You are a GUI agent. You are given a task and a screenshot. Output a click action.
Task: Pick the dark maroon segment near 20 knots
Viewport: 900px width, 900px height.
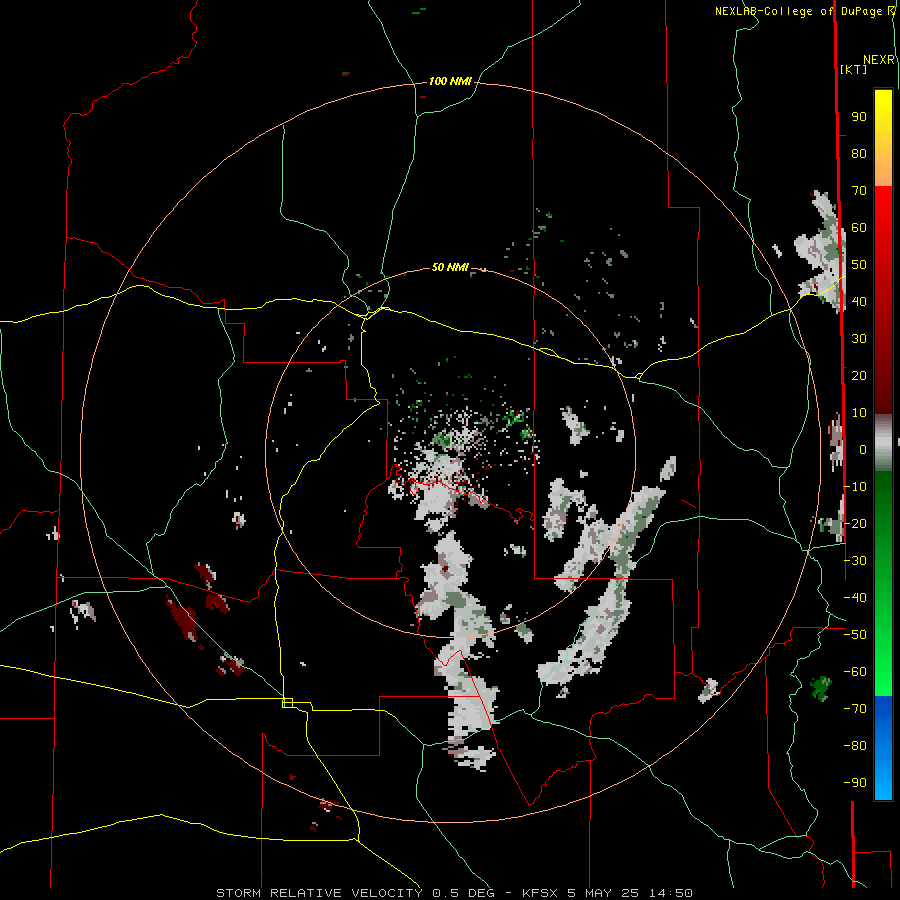coord(883,376)
